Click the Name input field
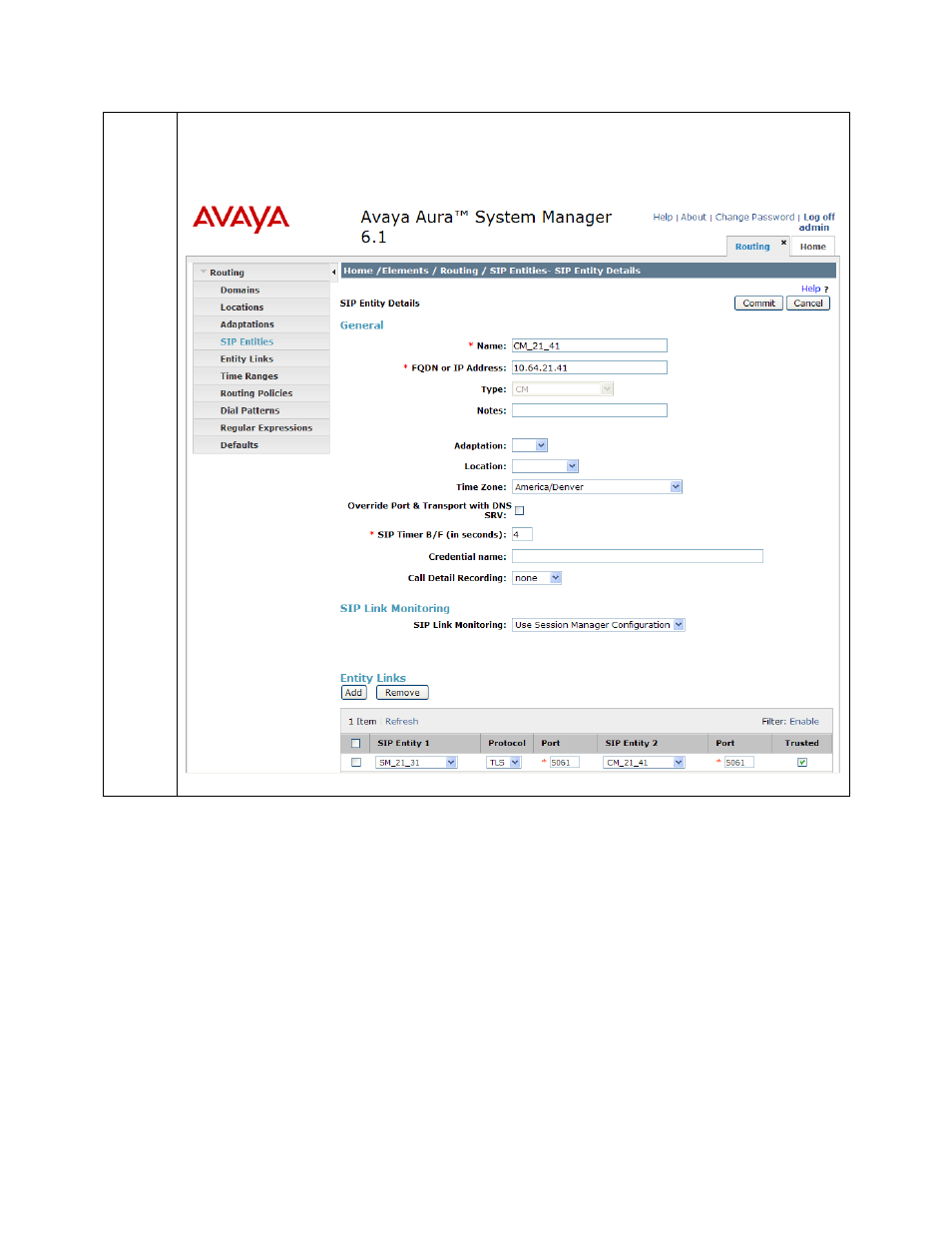Image resolution: width=952 pixels, height=1233 pixels. pyautogui.click(x=589, y=345)
